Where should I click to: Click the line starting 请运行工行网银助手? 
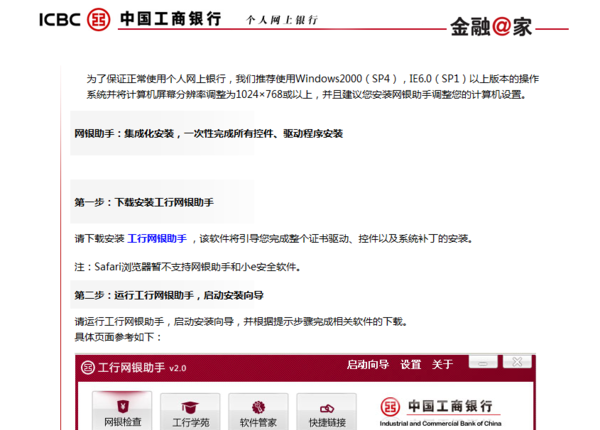[x=241, y=321]
